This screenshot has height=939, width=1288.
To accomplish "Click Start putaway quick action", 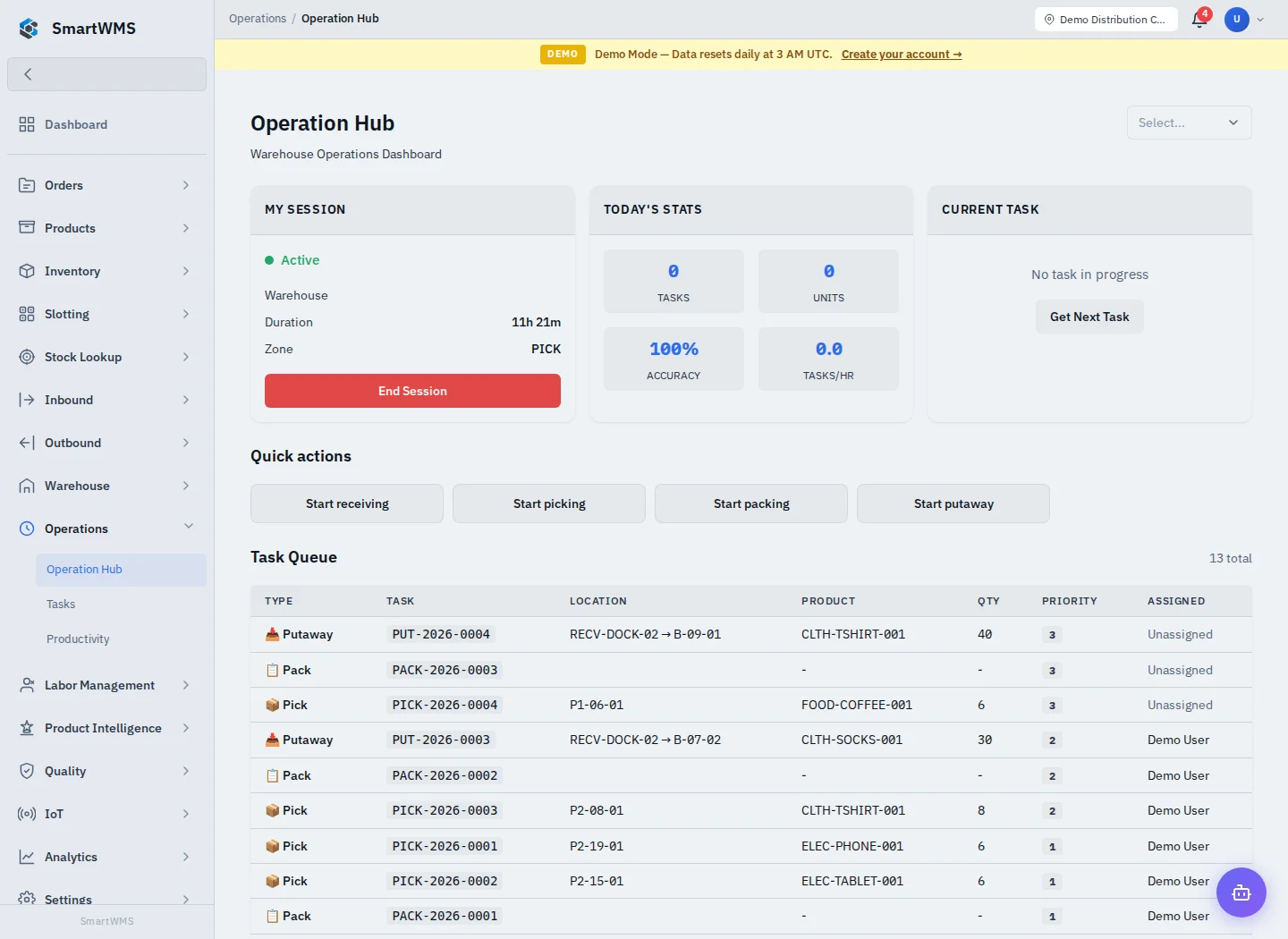I will pos(953,503).
